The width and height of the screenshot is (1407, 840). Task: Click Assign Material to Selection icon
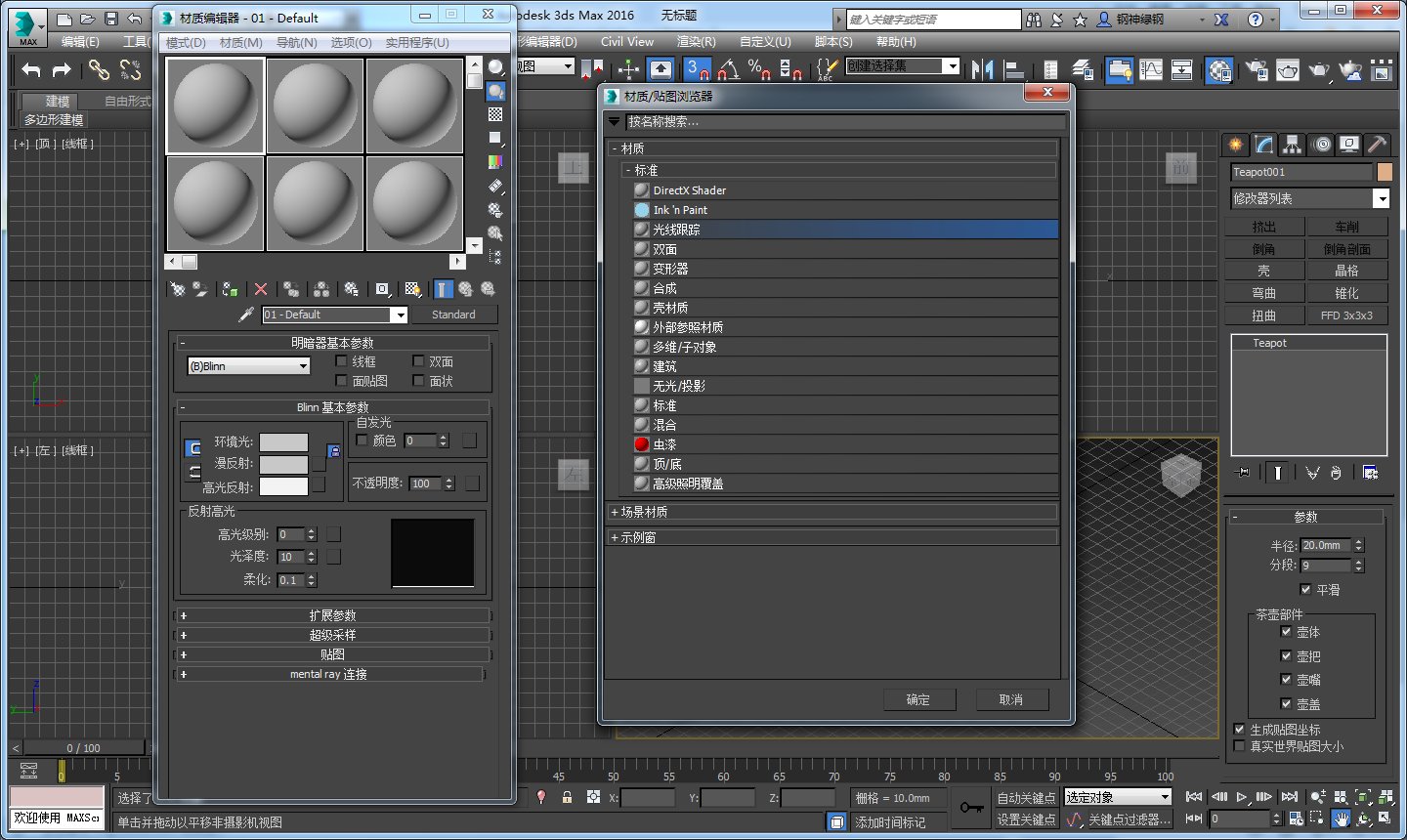[231, 289]
